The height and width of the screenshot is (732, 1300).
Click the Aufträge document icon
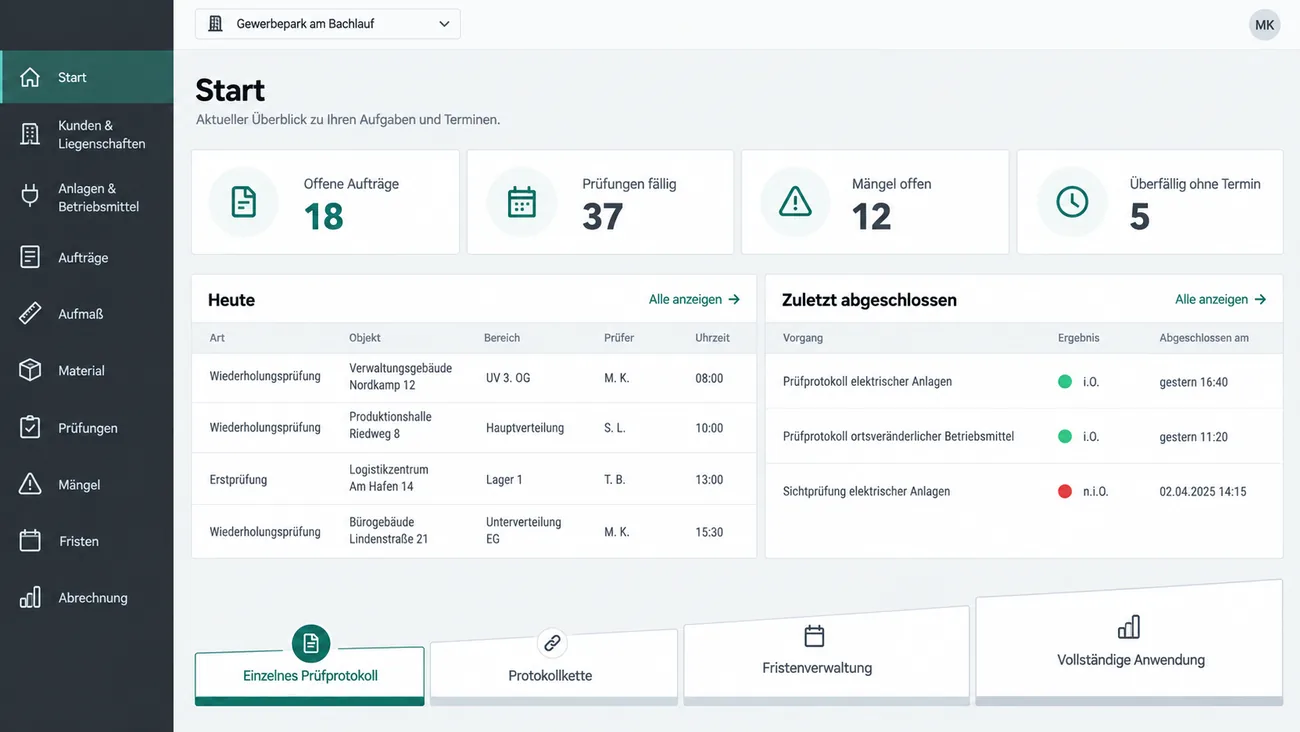click(x=30, y=257)
